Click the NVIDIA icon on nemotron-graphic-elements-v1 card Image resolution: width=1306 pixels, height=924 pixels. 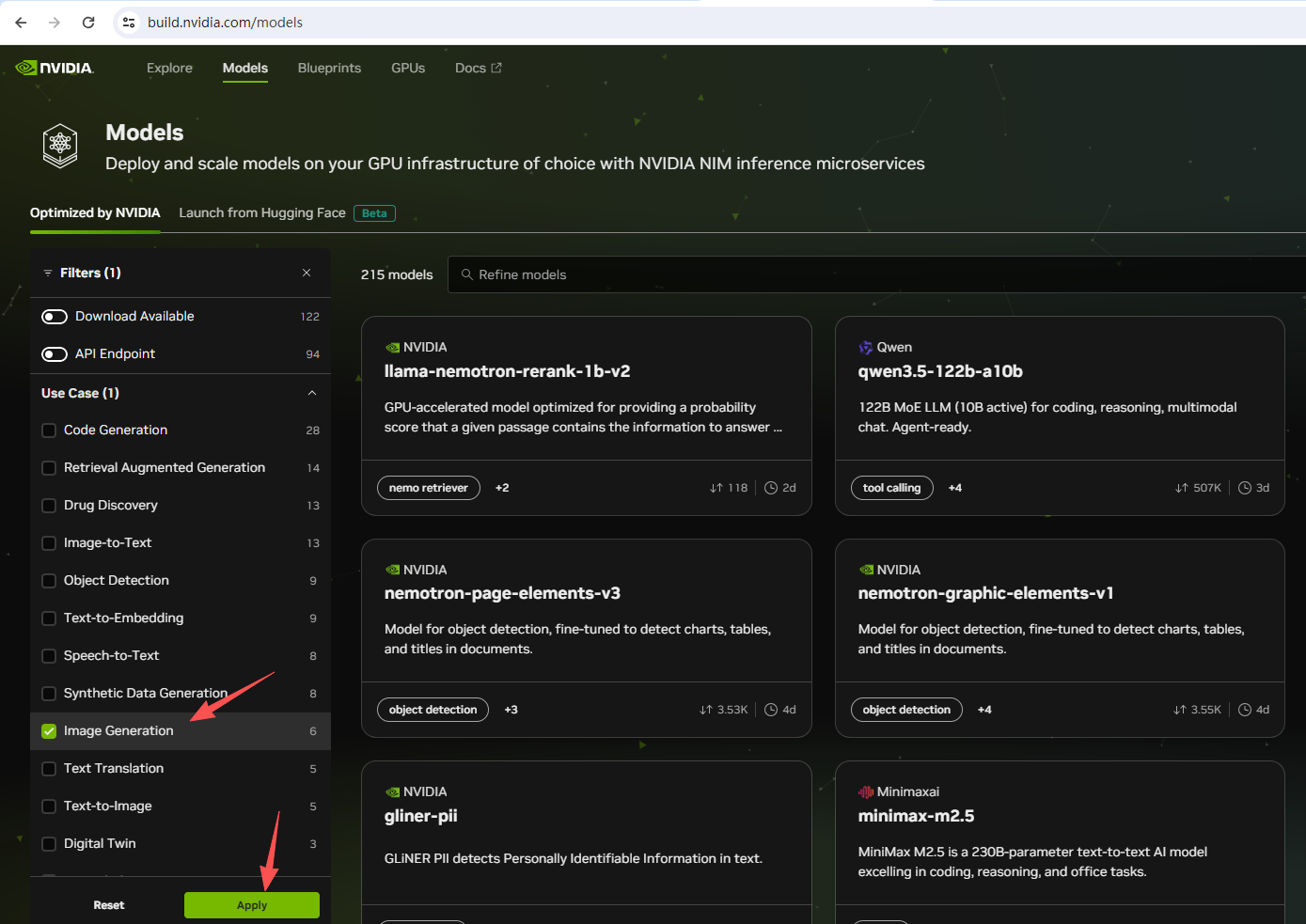coord(866,570)
